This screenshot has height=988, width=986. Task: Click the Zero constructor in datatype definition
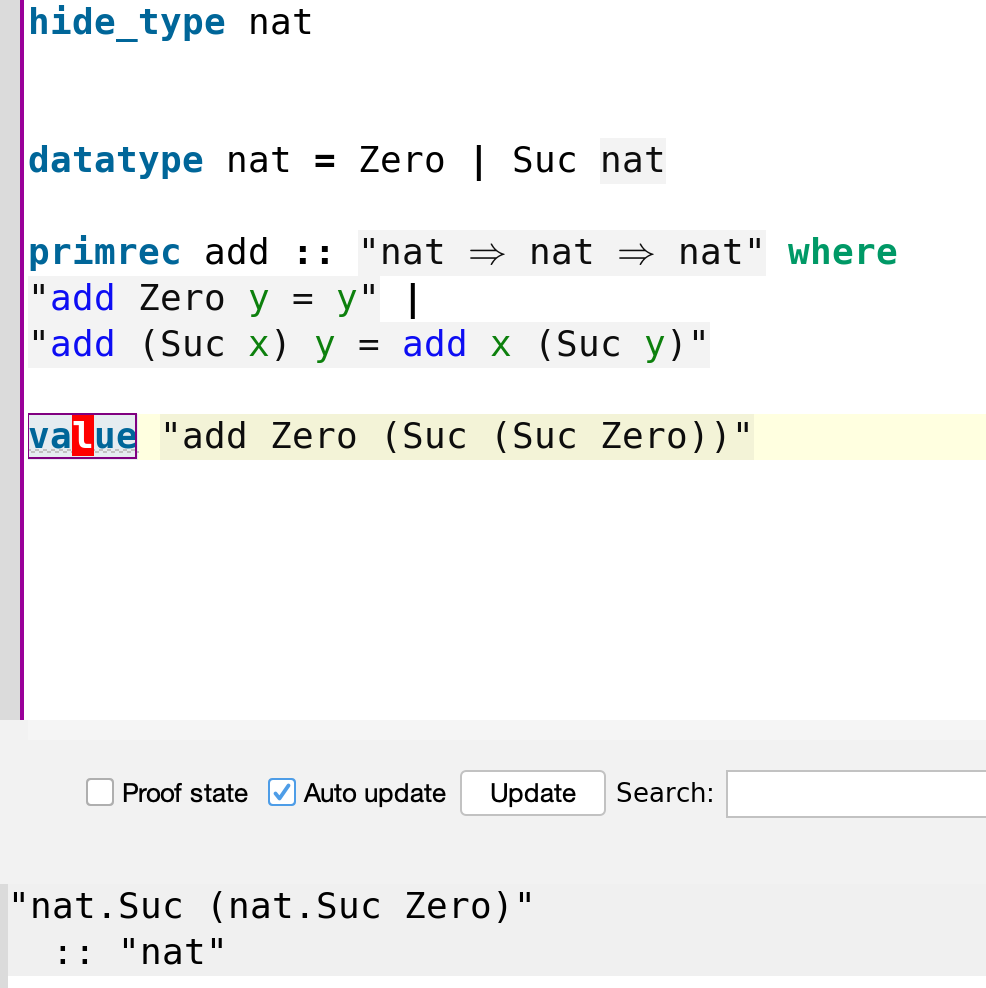(402, 160)
